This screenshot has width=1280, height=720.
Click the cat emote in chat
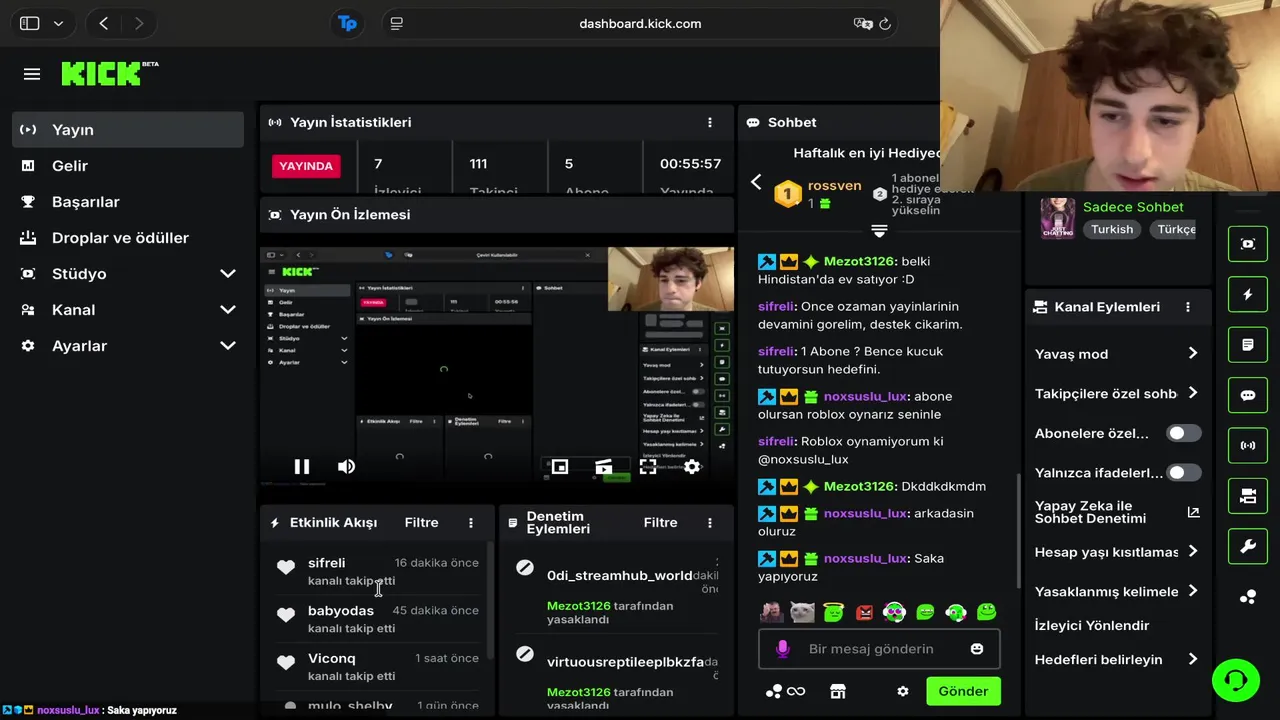802,612
